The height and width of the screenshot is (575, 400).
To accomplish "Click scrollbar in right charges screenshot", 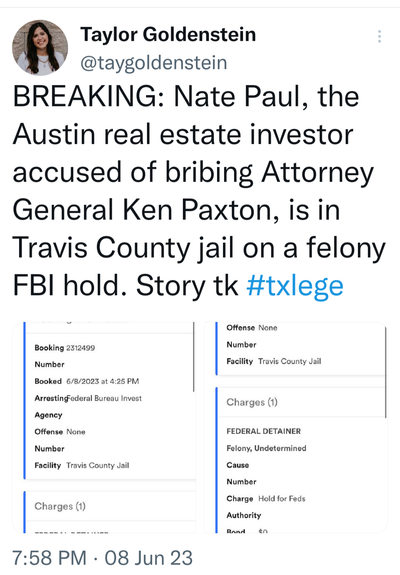I will pos(385,373).
